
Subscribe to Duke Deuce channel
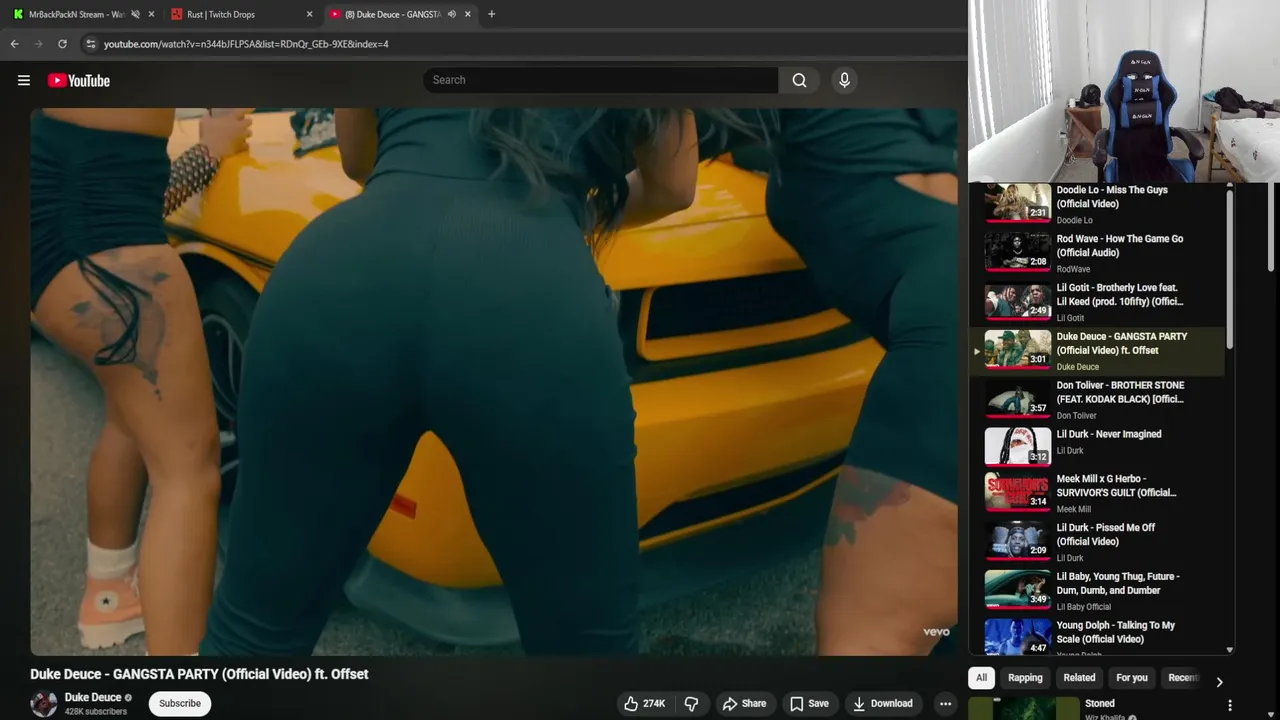pos(180,703)
